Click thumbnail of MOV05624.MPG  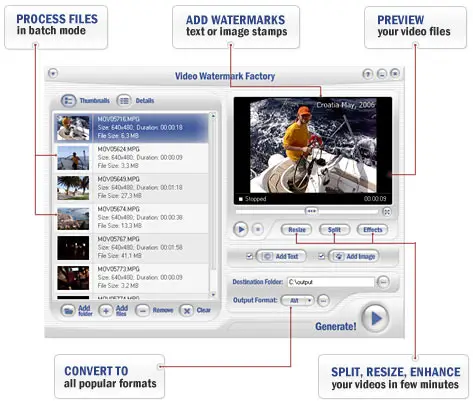[73, 158]
